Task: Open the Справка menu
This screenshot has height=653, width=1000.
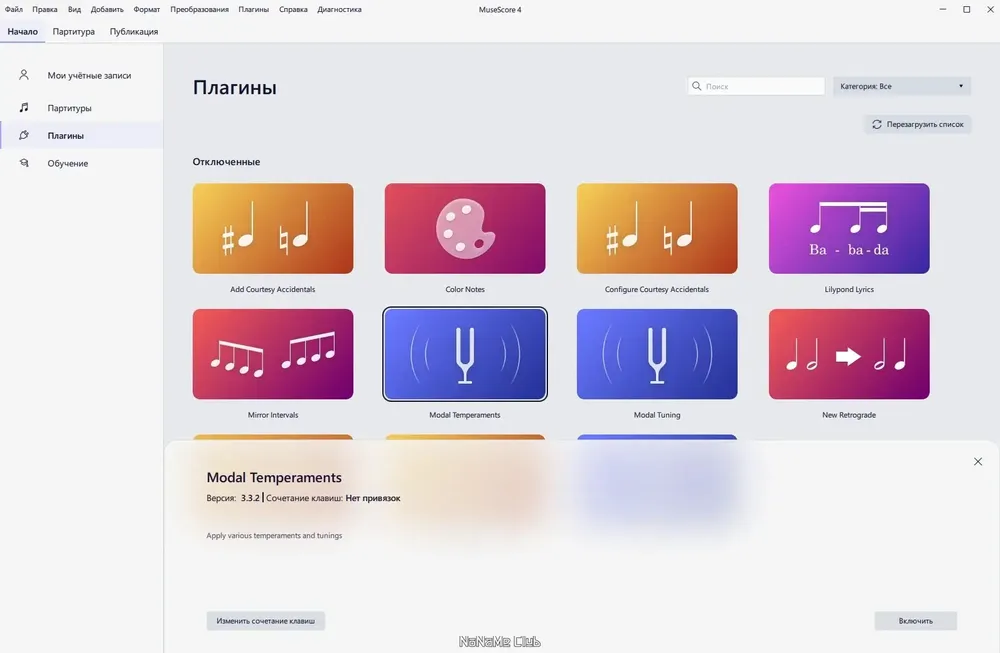Action: coord(293,10)
